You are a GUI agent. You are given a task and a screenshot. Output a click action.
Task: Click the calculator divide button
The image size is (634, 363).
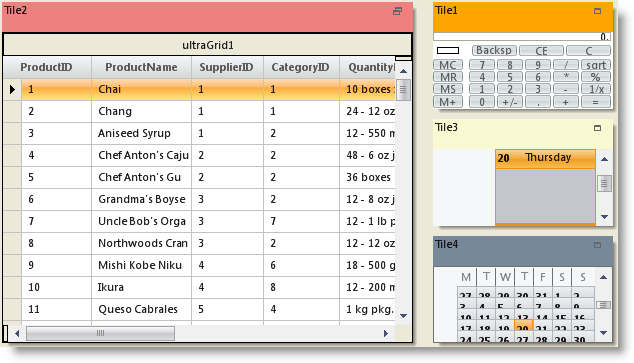566,65
